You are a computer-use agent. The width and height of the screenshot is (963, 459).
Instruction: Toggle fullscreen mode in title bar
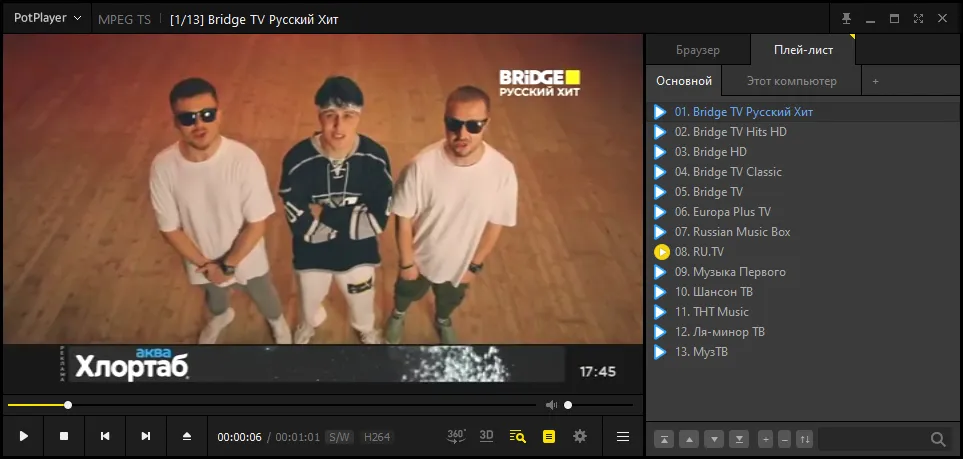point(918,18)
